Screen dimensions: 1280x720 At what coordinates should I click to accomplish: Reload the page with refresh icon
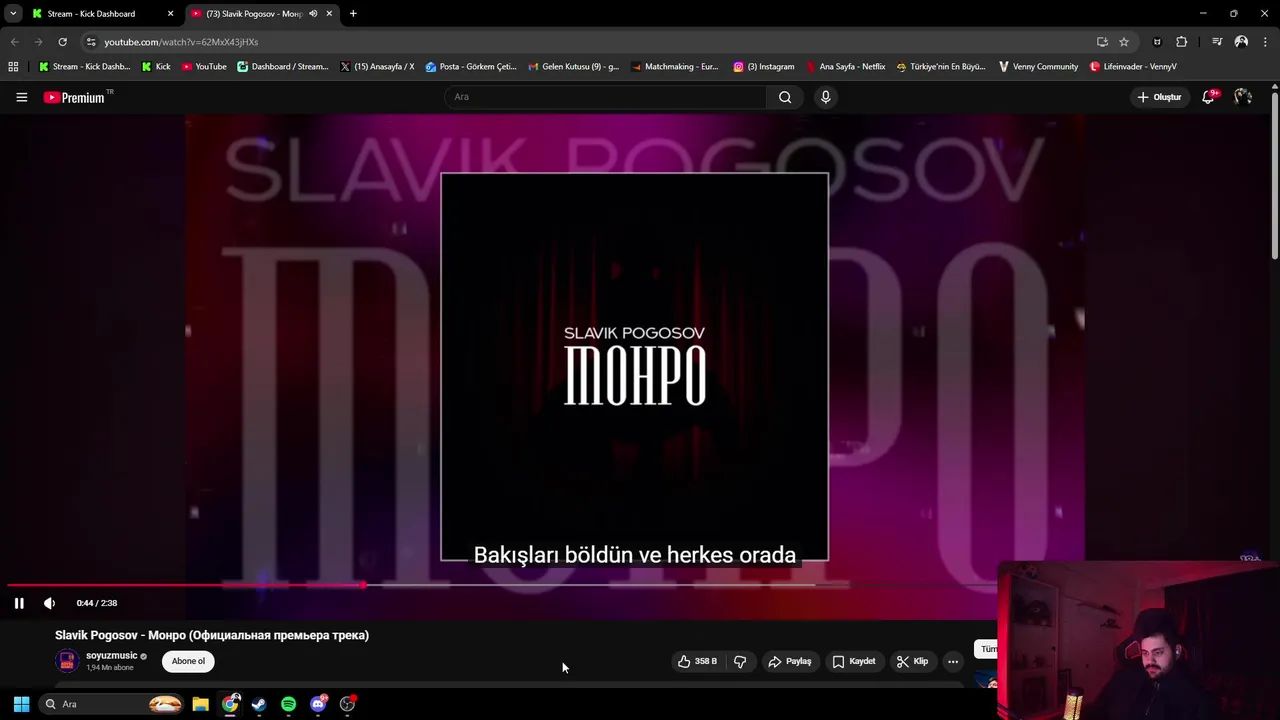click(x=62, y=42)
